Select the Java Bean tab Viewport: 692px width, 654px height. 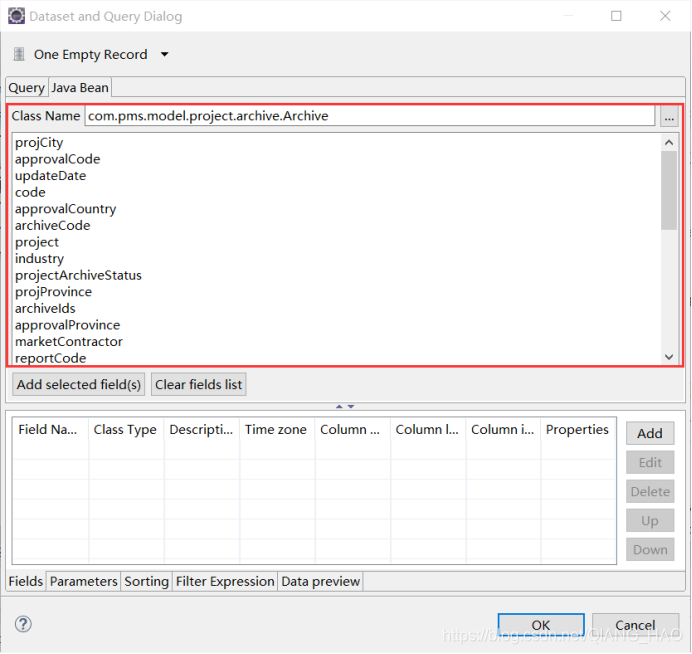(x=79, y=87)
